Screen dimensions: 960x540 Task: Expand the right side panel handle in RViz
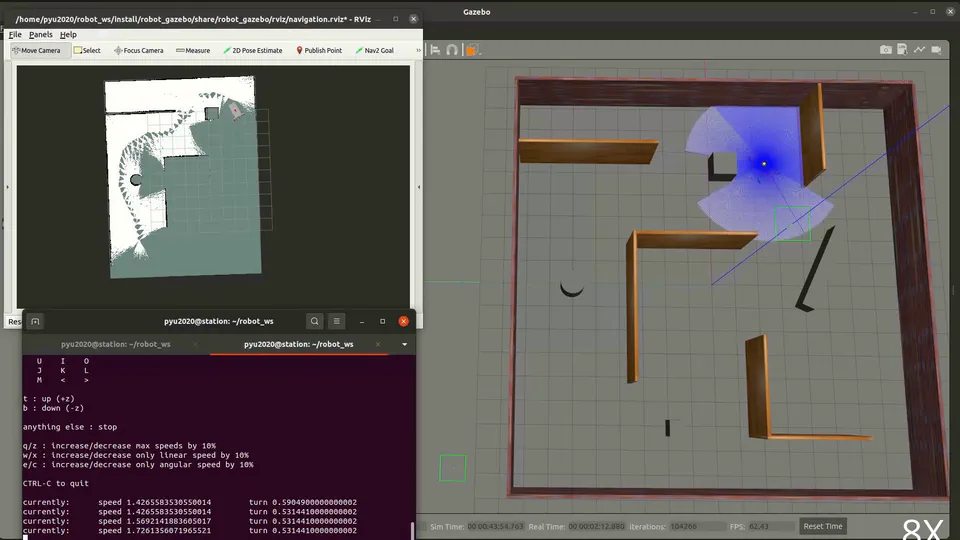coord(419,187)
